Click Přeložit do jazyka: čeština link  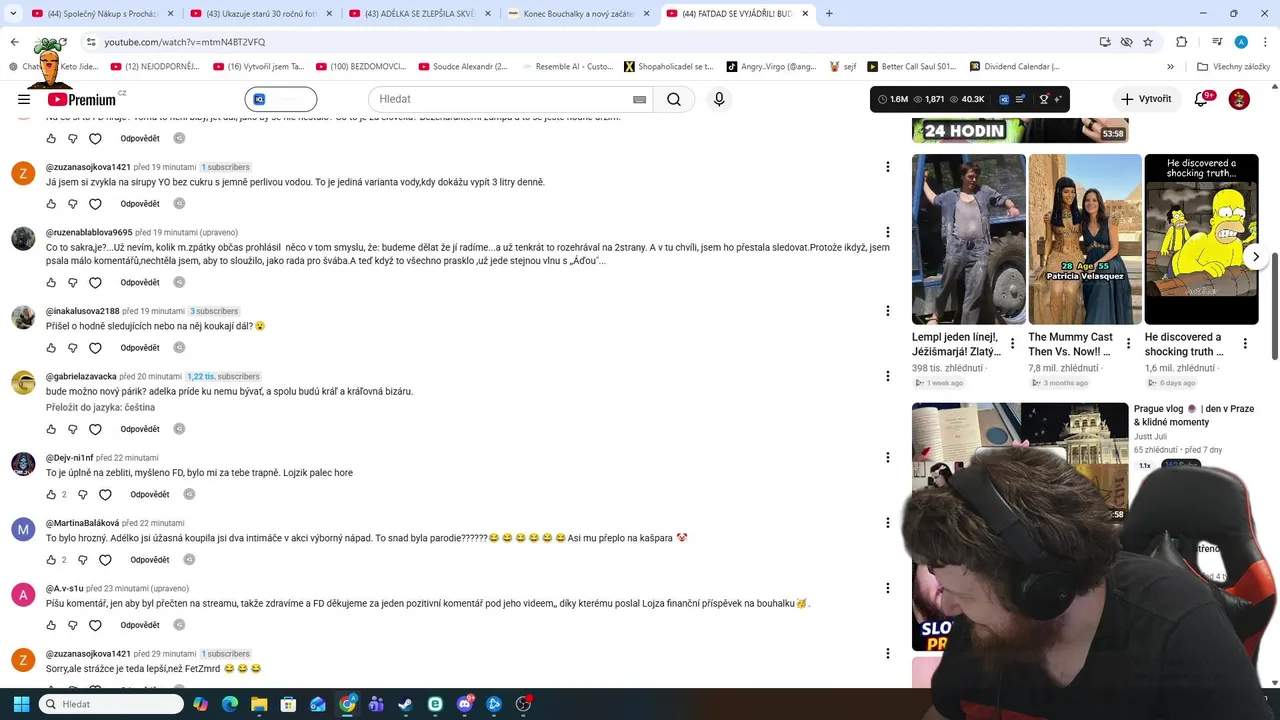tap(100, 408)
